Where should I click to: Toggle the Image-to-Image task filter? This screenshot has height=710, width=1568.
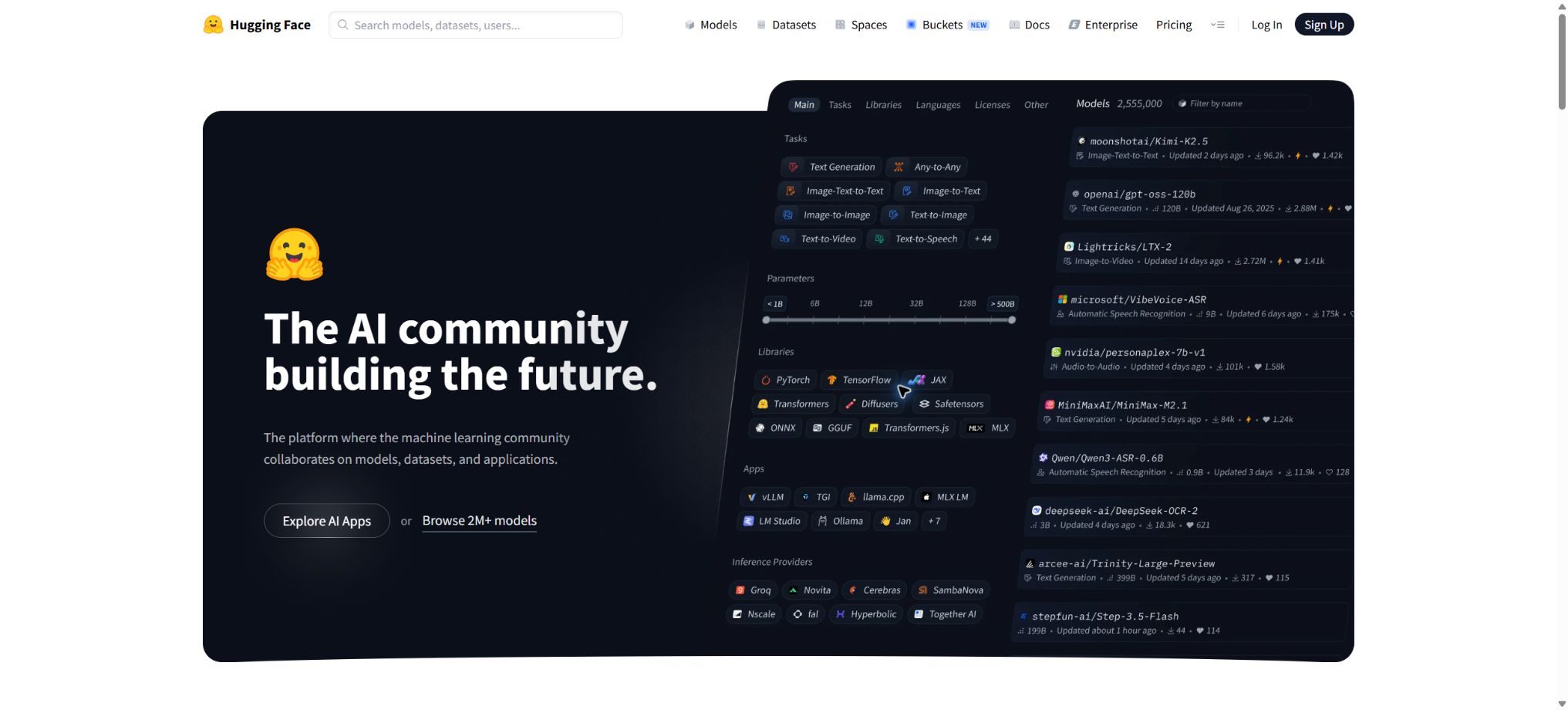coord(826,215)
